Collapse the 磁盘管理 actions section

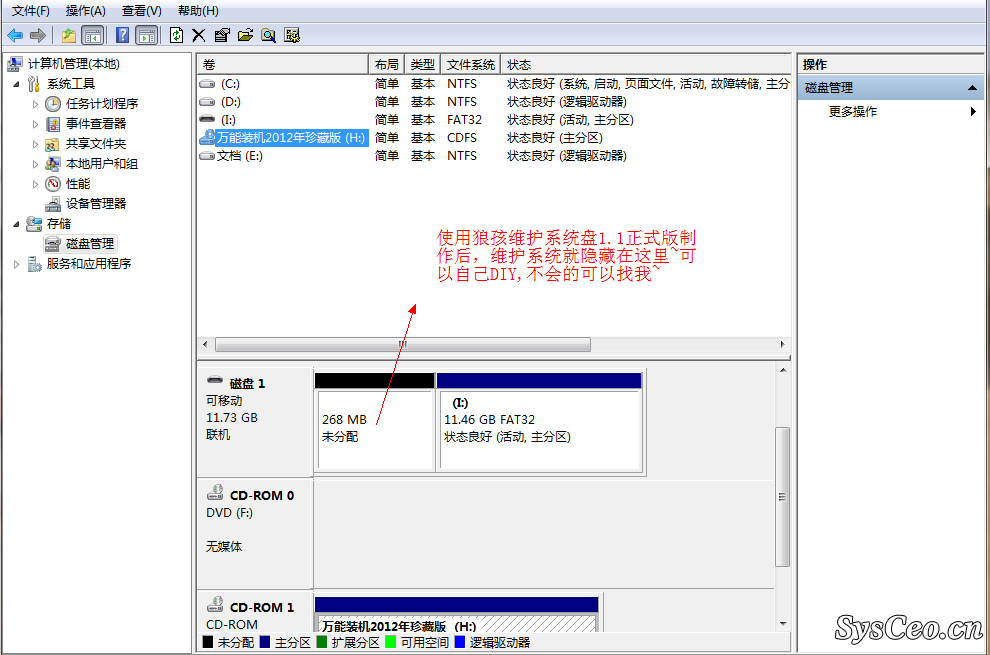[x=973, y=88]
